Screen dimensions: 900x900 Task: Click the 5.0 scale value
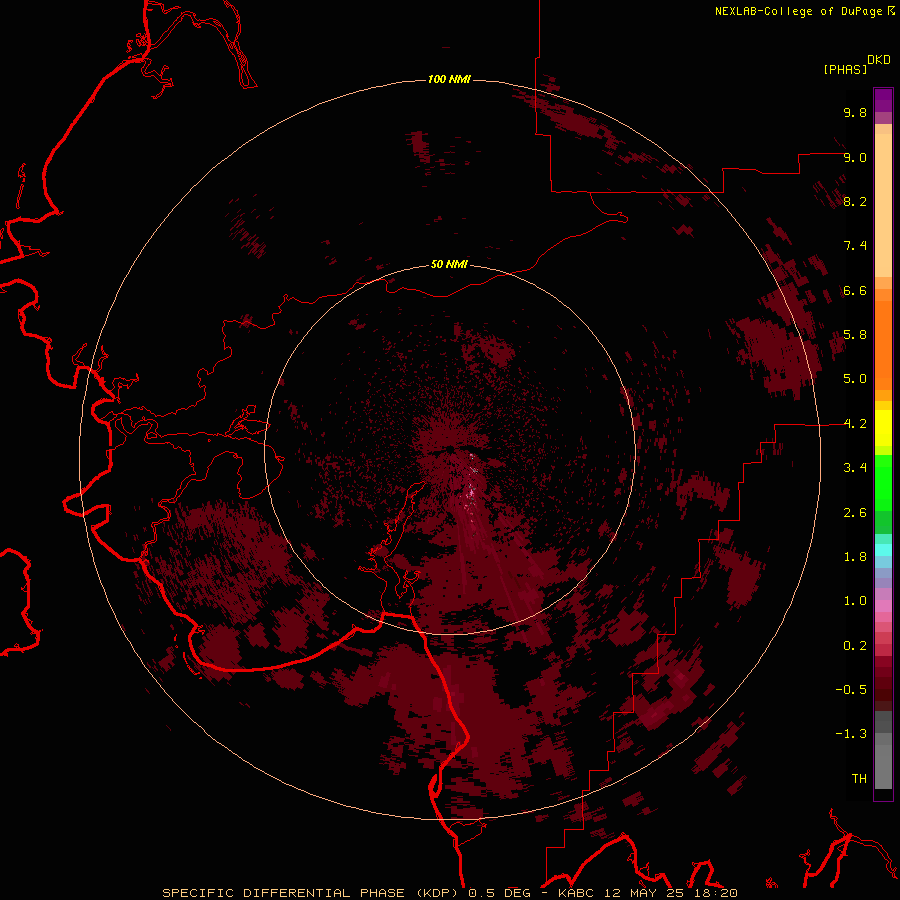[855, 379]
